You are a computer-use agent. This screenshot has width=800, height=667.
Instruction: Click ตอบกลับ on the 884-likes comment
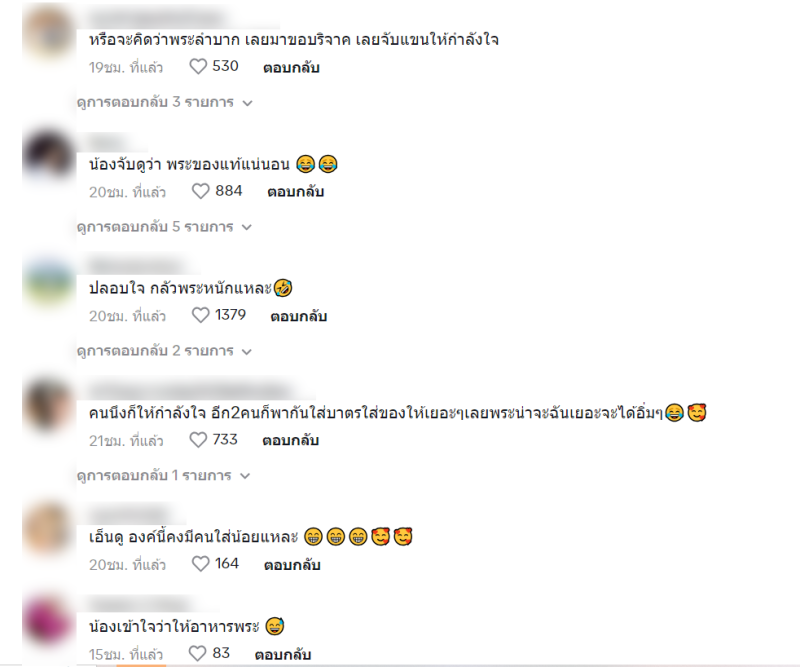(x=295, y=192)
